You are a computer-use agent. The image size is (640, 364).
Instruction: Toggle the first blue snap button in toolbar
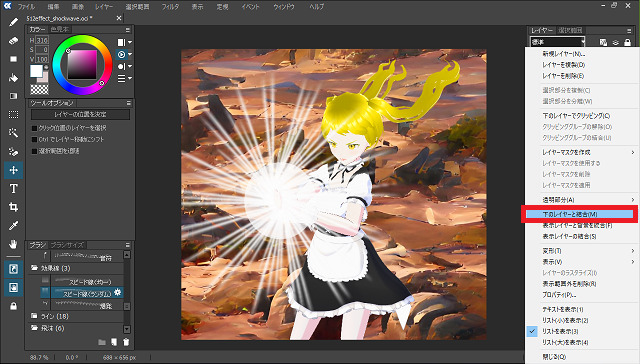pos(13,269)
